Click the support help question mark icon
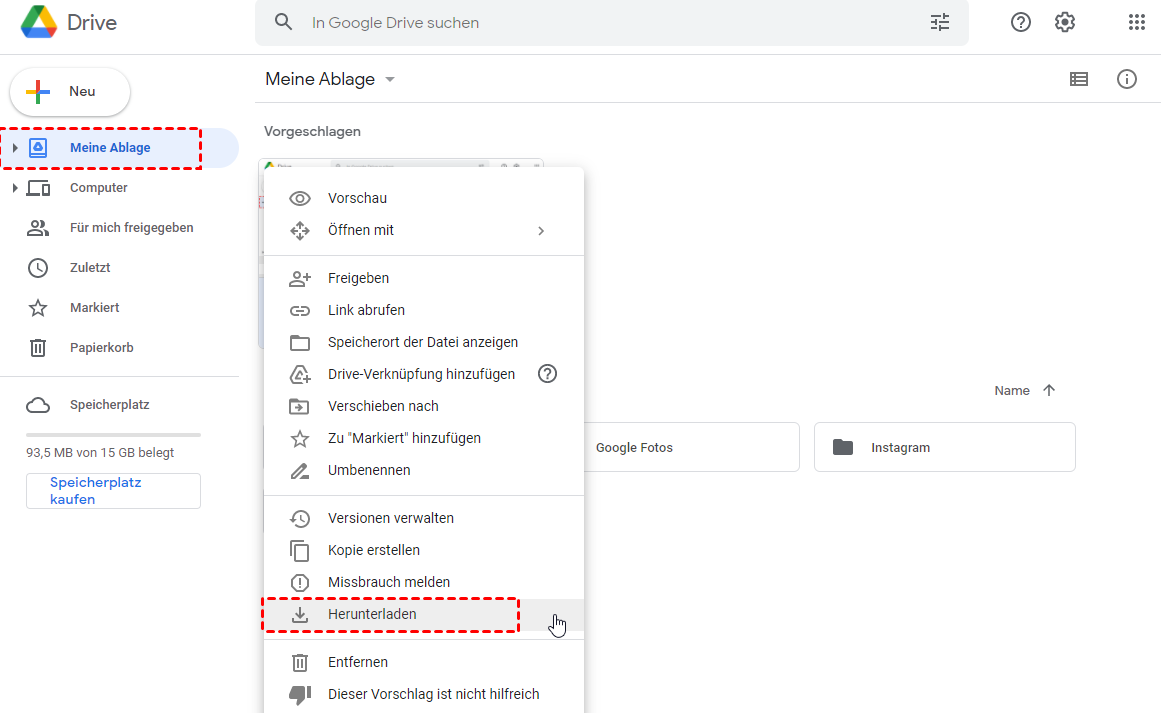The width and height of the screenshot is (1161, 713). coord(1021,22)
